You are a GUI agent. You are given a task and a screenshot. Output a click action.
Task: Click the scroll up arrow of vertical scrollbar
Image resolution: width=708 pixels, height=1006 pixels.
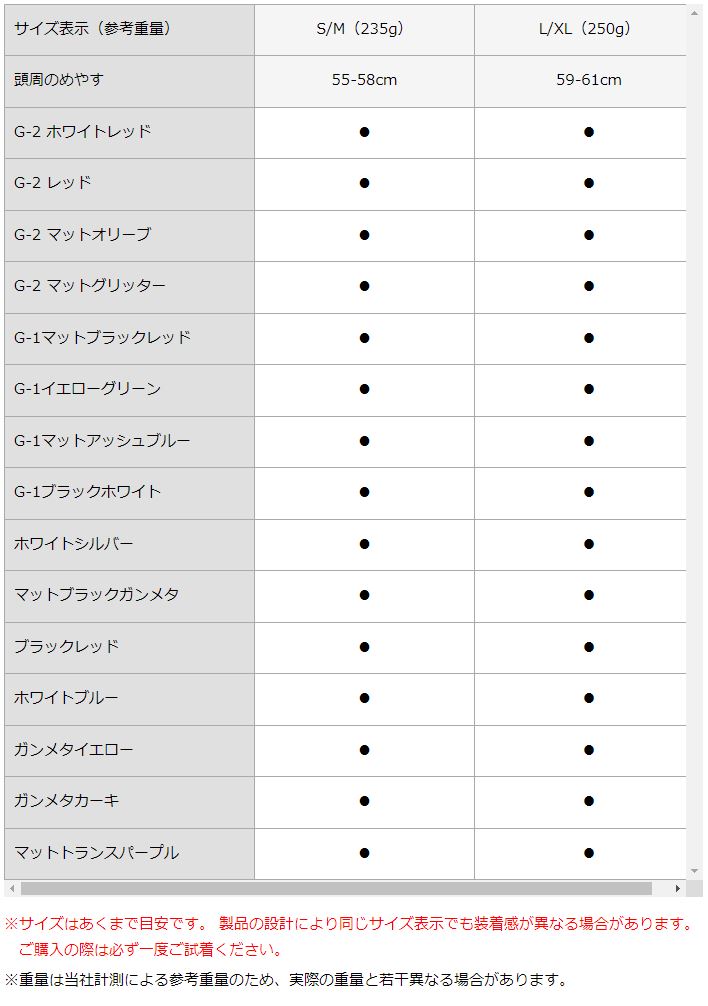pyautogui.click(x=695, y=13)
